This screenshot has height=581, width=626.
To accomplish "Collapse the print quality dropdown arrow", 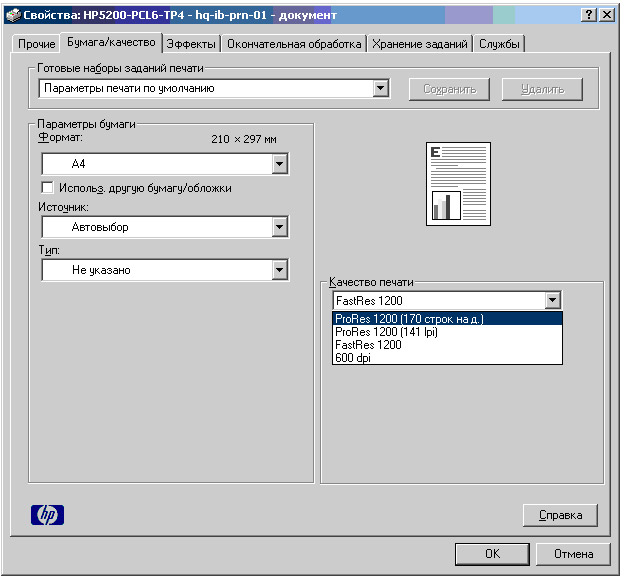I will [x=553, y=300].
